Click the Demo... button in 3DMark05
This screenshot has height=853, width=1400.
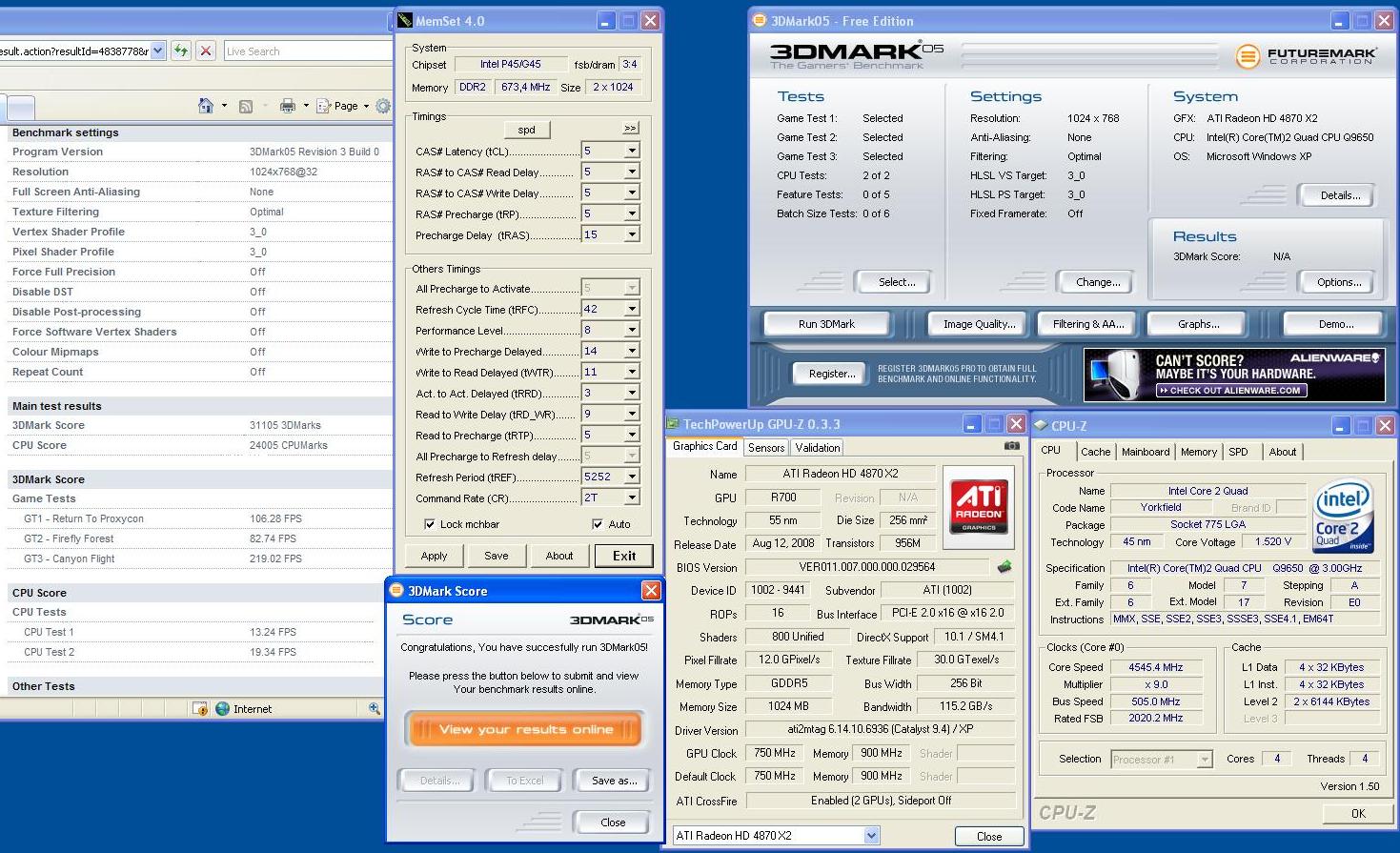(x=1335, y=324)
